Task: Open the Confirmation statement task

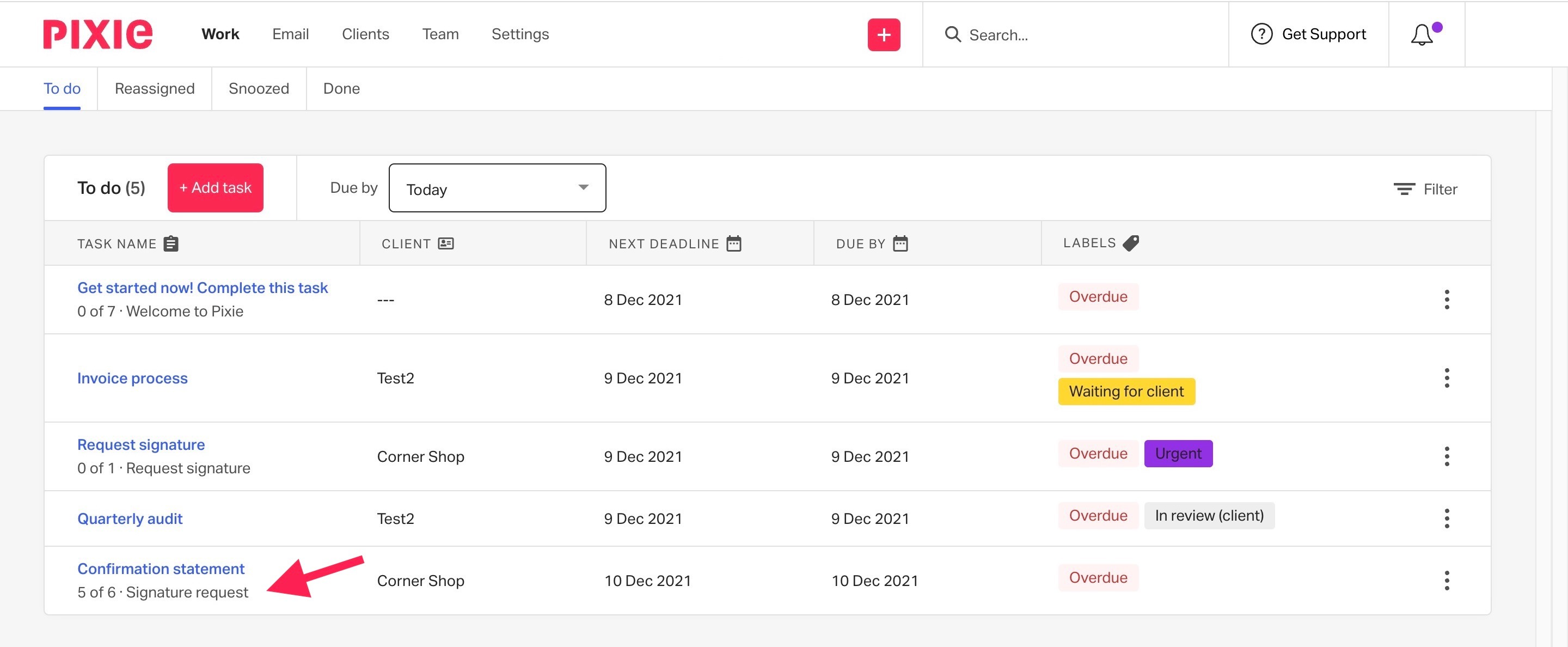Action: pyautogui.click(x=161, y=569)
